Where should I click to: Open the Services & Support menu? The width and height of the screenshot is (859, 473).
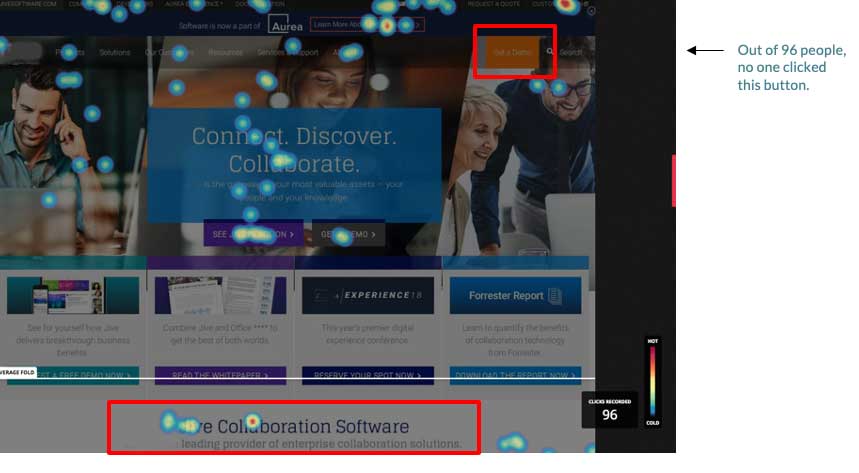(288, 53)
